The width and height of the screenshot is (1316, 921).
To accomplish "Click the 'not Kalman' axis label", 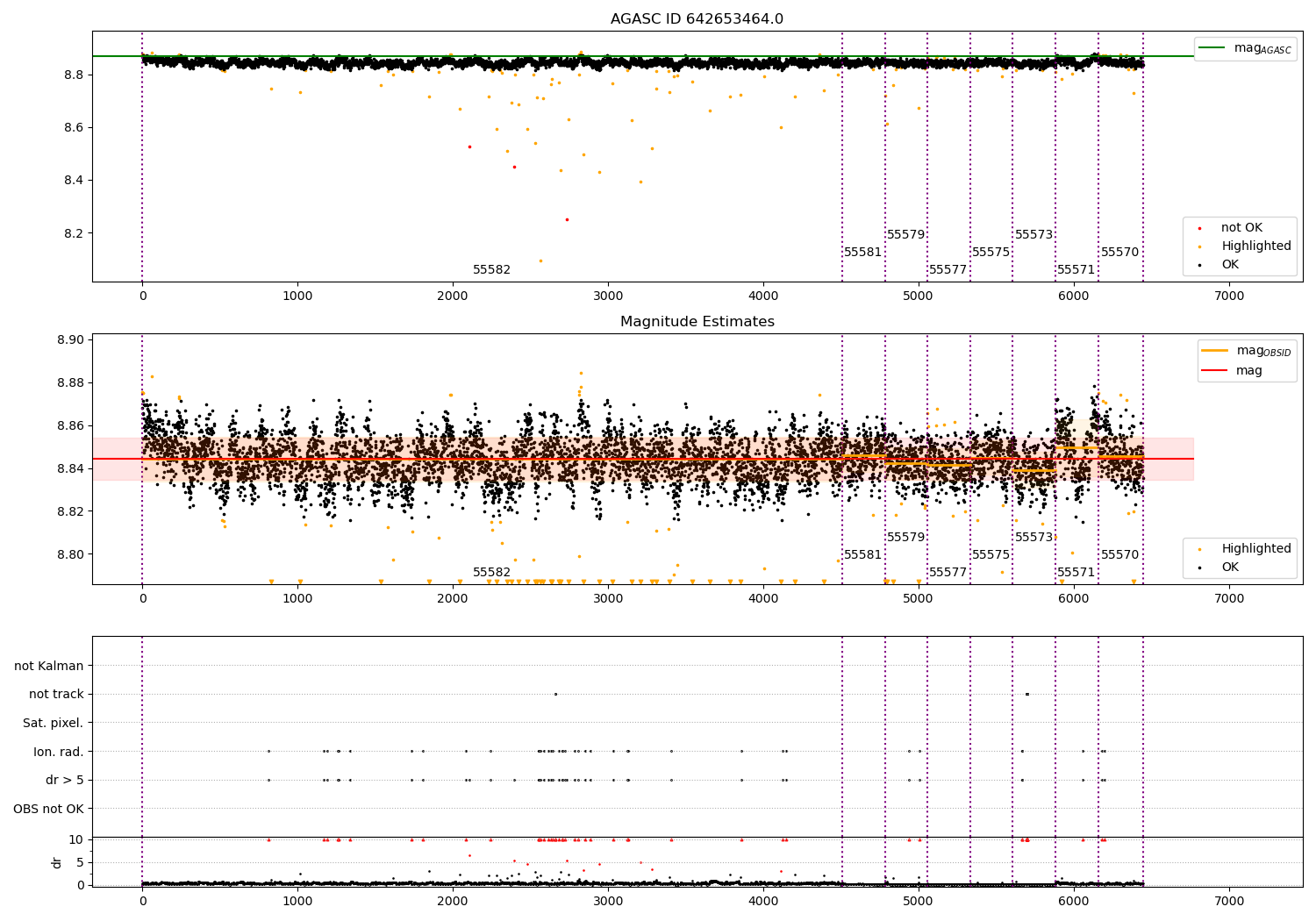I will pyautogui.click(x=49, y=666).
